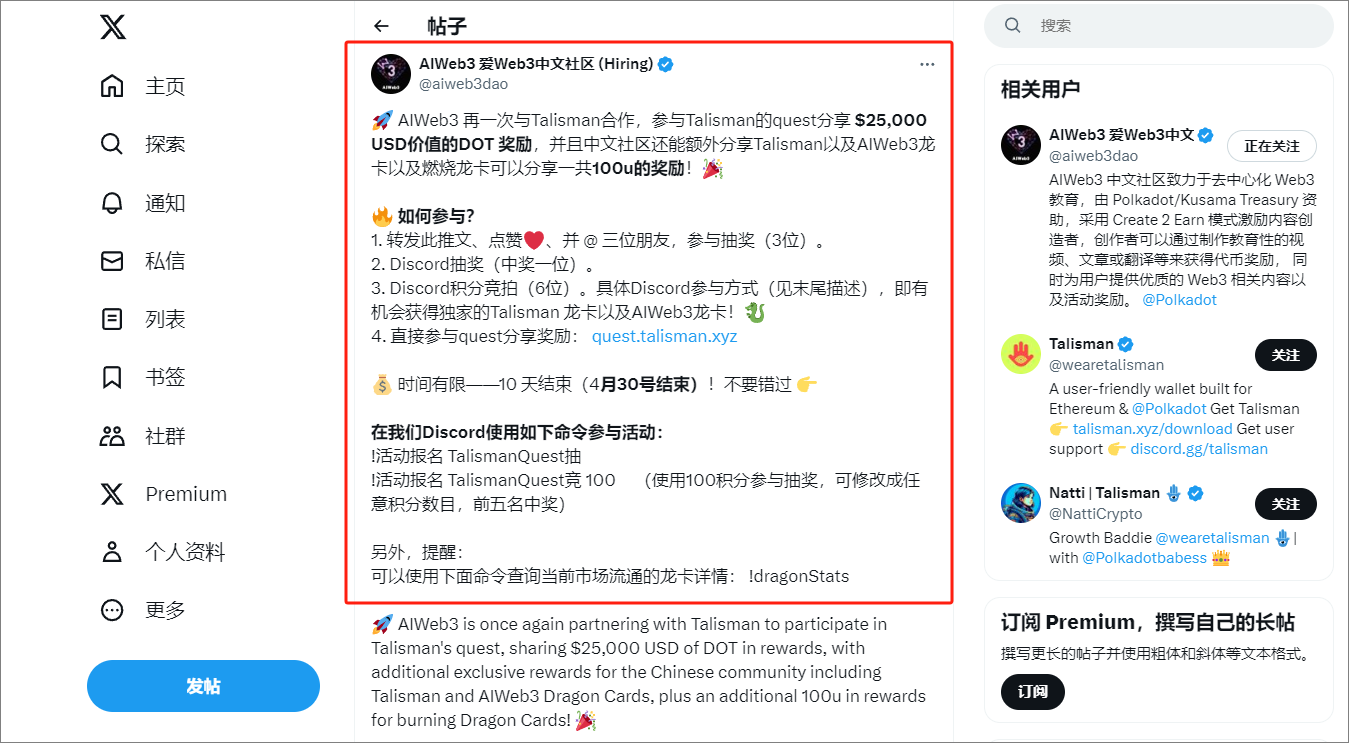Click the 搜索 search input field
Image resolution: width=1349 pixels, height=743 pixels.
click(x=1159, y=25)
